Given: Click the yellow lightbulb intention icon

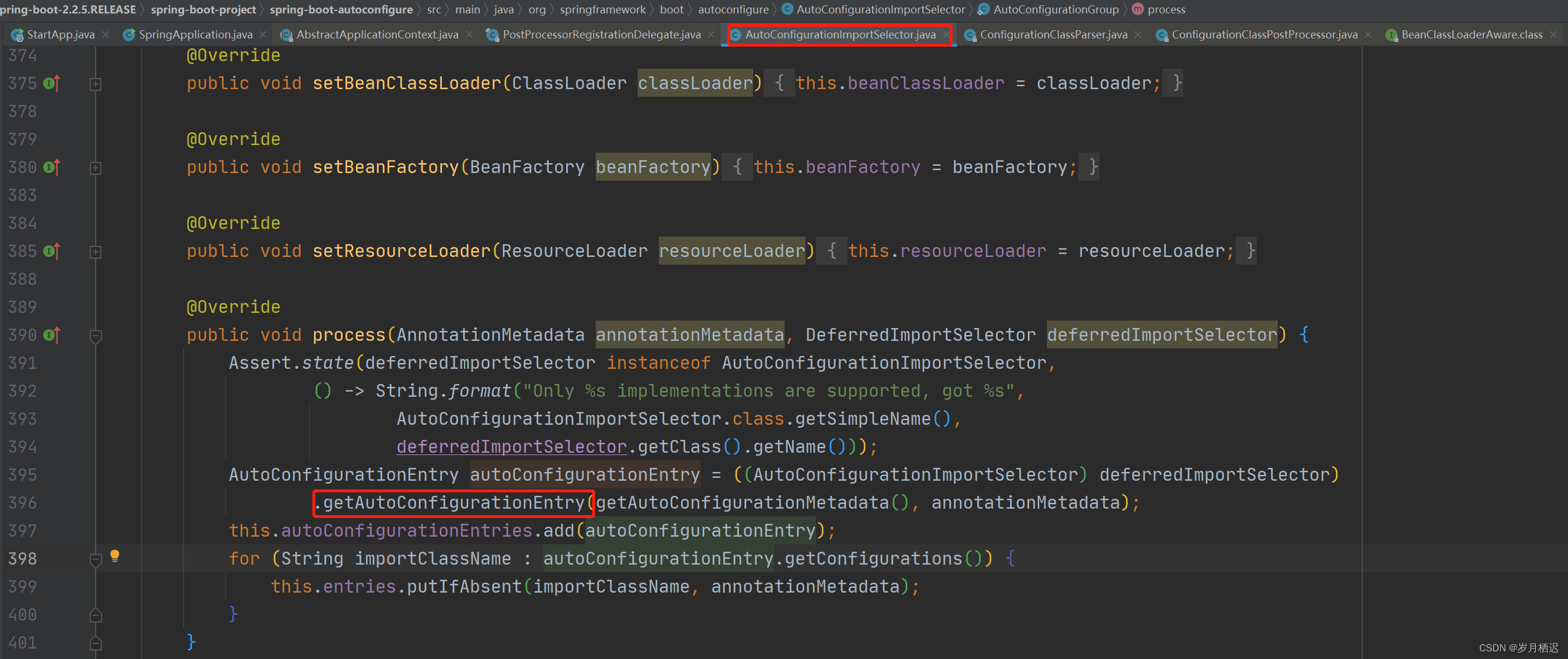Looking at the screenshot, I should (114, 555).
